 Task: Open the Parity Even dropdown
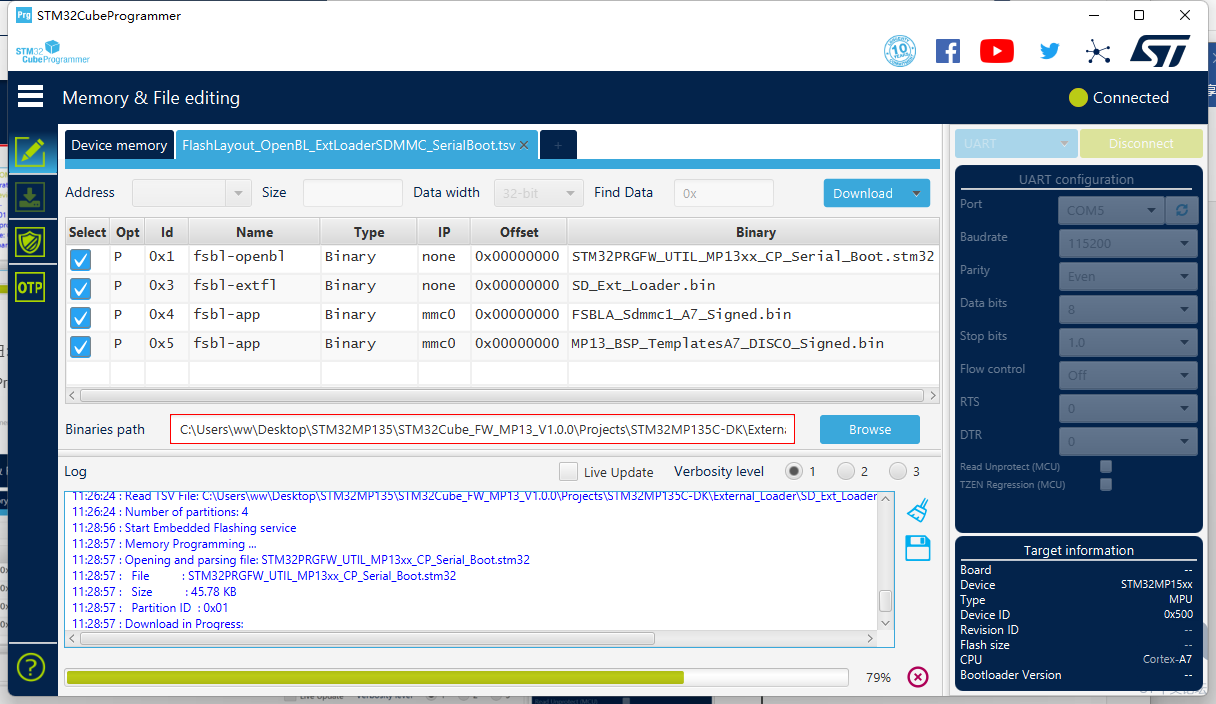1128,276
